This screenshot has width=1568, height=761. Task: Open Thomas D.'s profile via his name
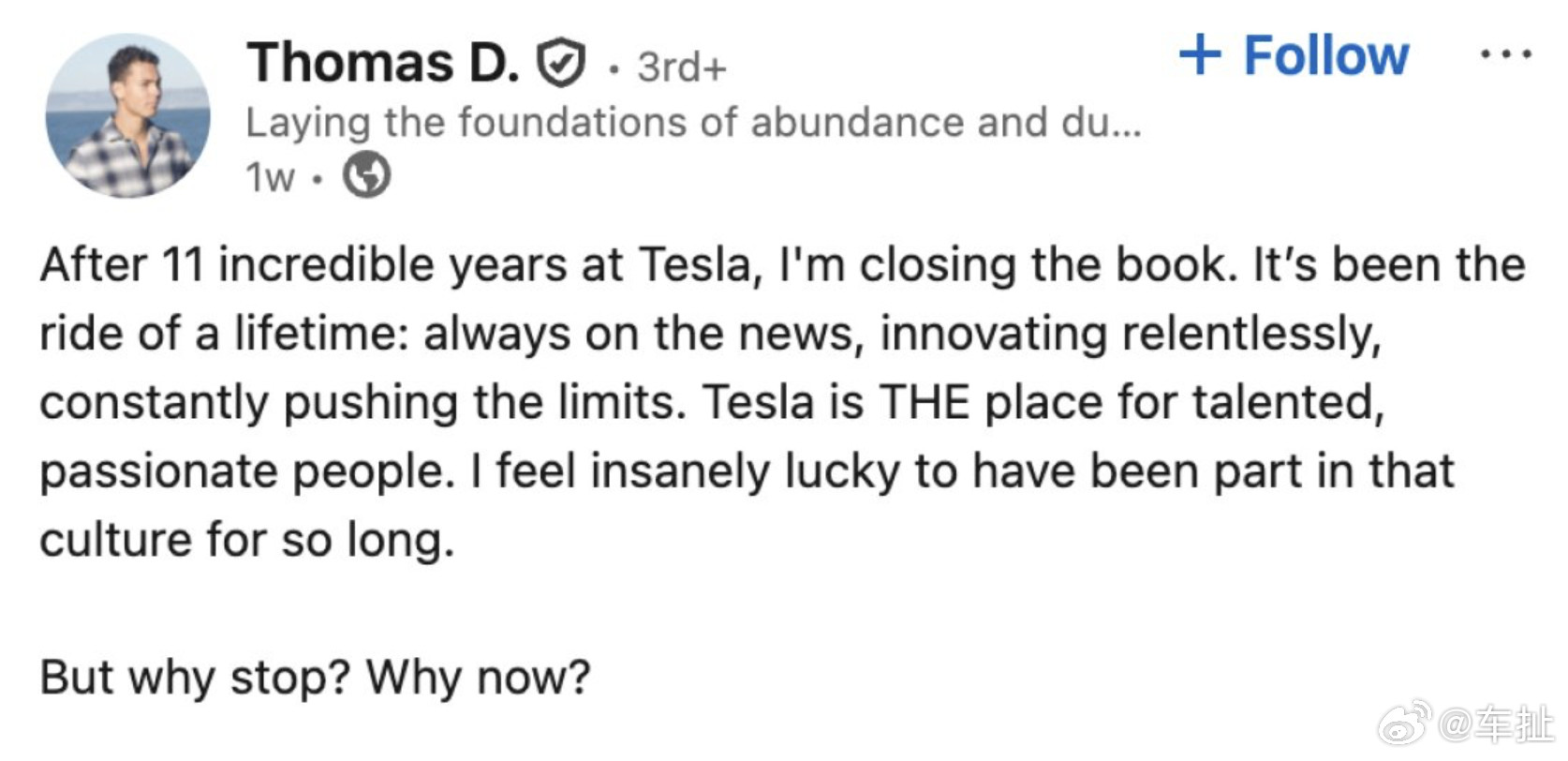(384, 62)
